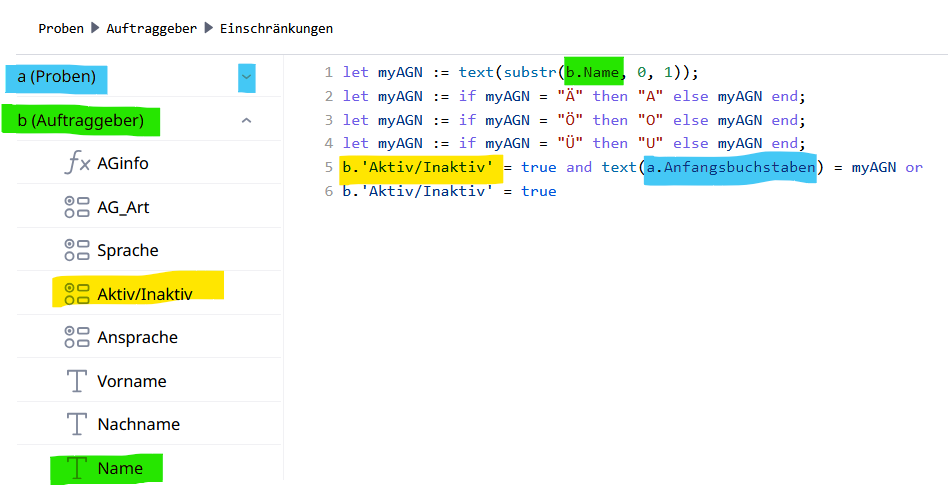
Task: Open the Proben breadcrumb item
Action: (61, 29)
